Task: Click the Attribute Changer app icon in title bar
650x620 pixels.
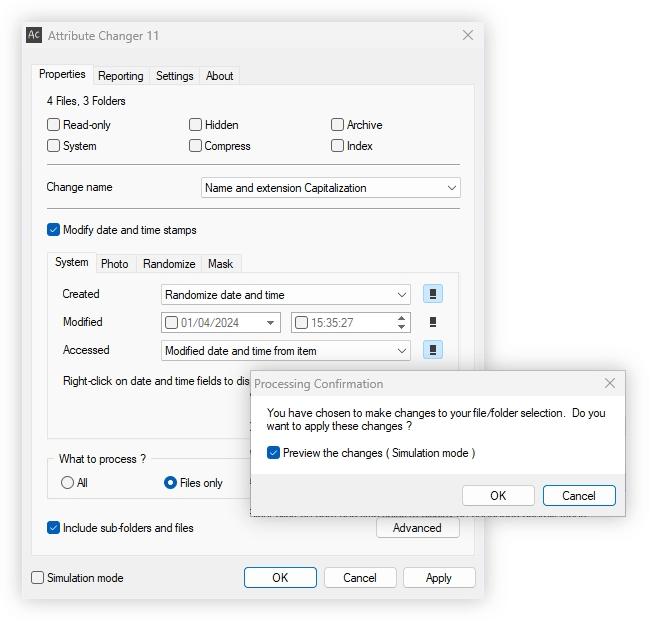Action: coord(34,35)
